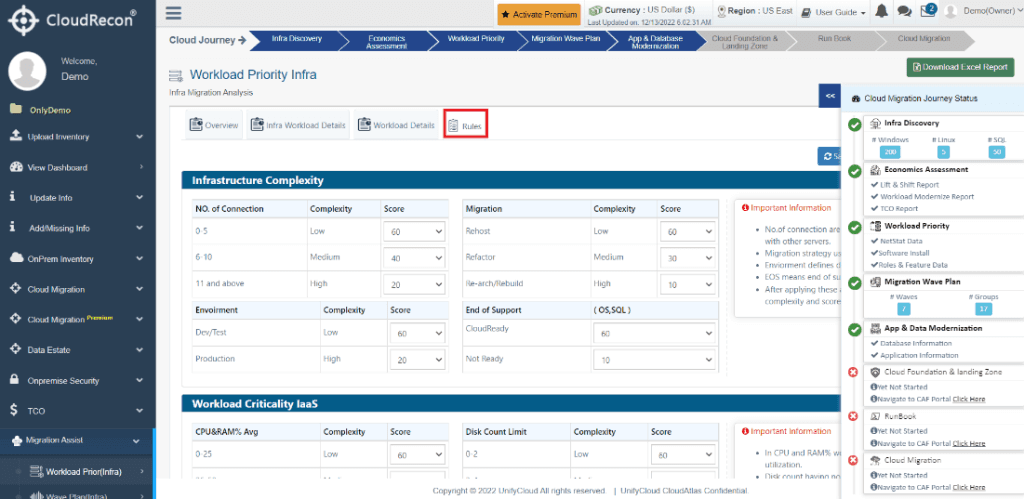The image size is (1024, 499).
Task: Click the Data Estate icon
Action: (x=16, y=349)
